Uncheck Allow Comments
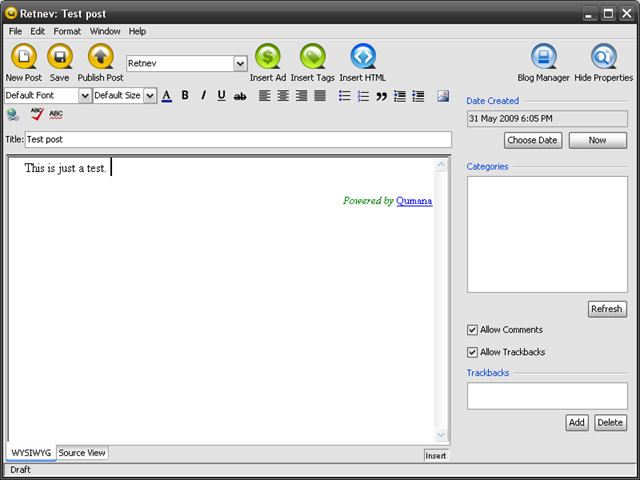 point(472,330)
